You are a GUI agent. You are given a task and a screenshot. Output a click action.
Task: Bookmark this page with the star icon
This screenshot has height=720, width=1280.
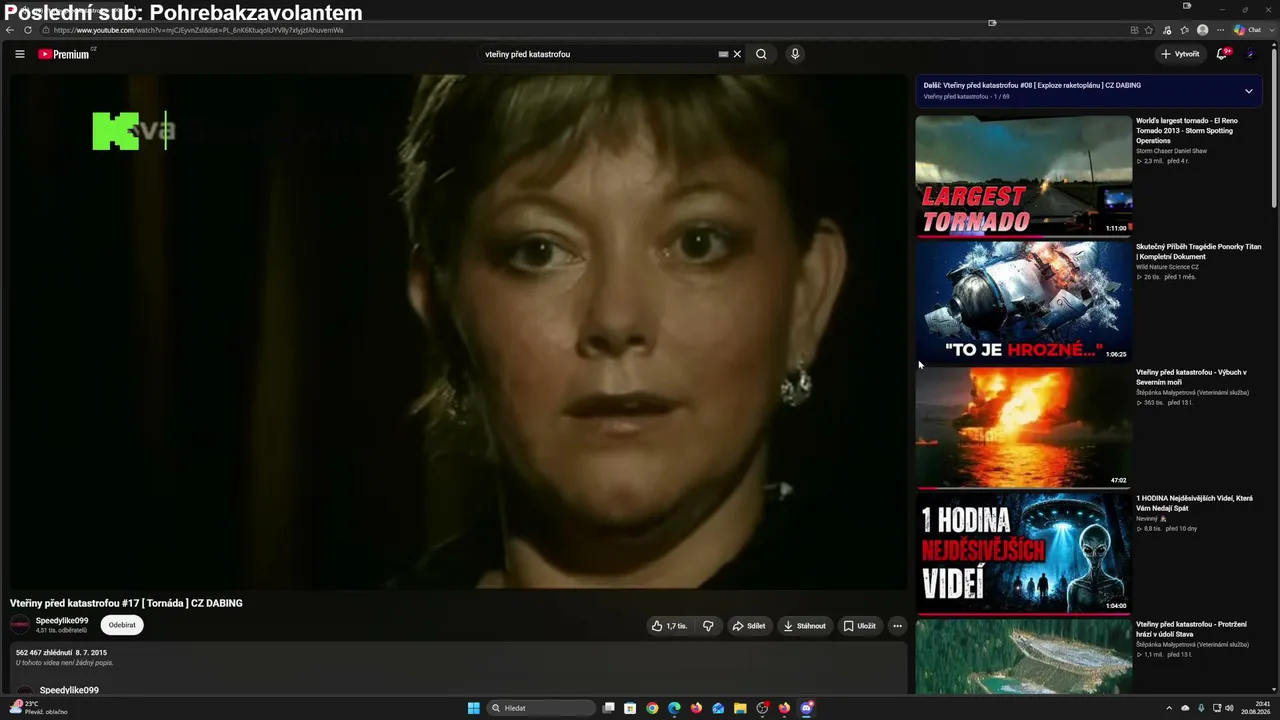point(1148,30)
